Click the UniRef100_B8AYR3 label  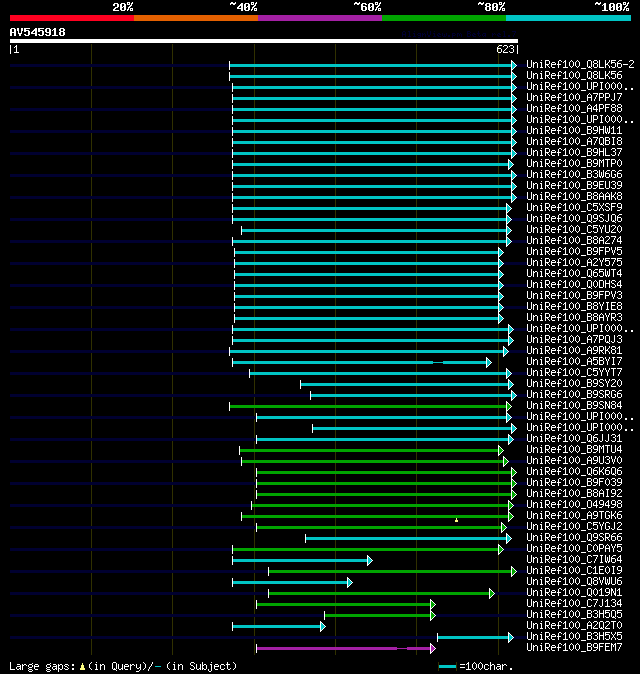pos(574,318)
